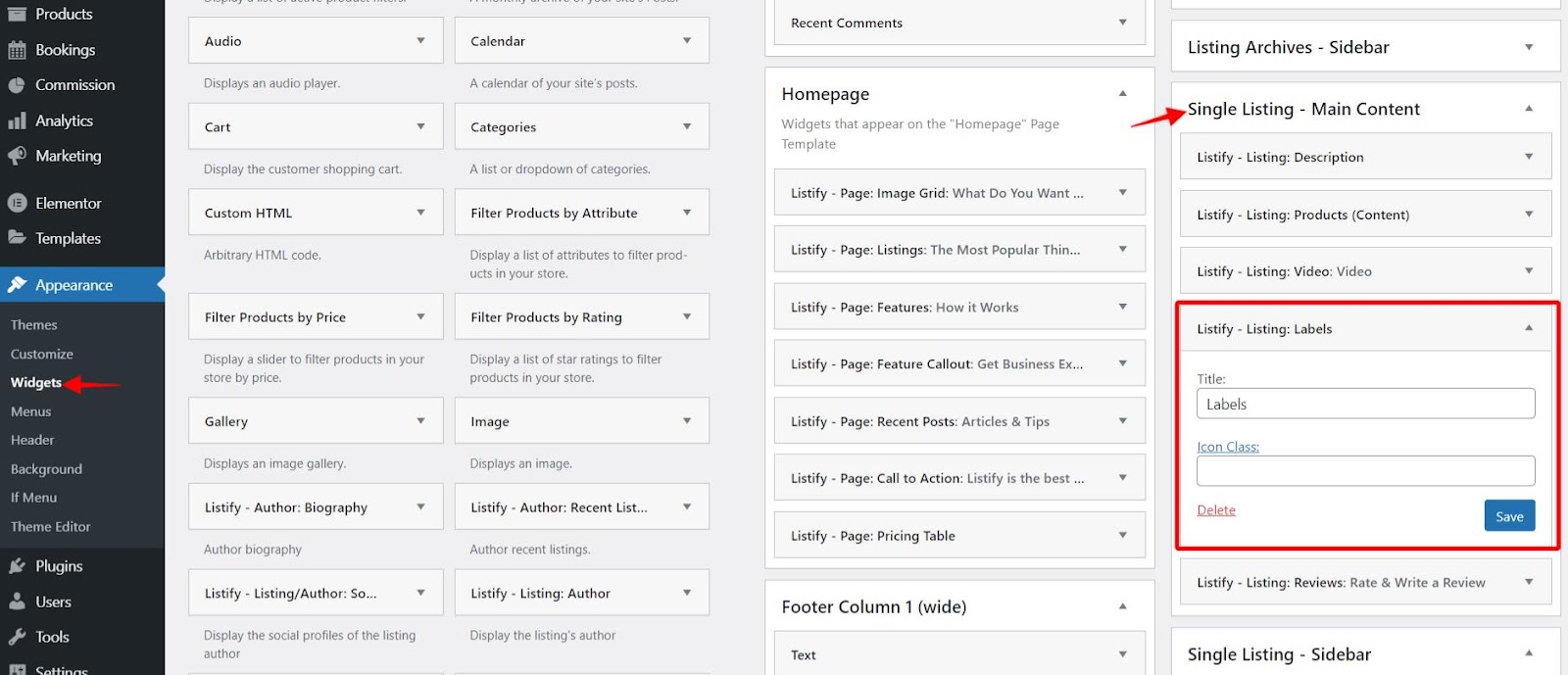Collapse Single Listing - Main Content area
Image resolution: width=1568 pixels, height=675 pixels.
pyautogui.click(x=1529, y=109)
